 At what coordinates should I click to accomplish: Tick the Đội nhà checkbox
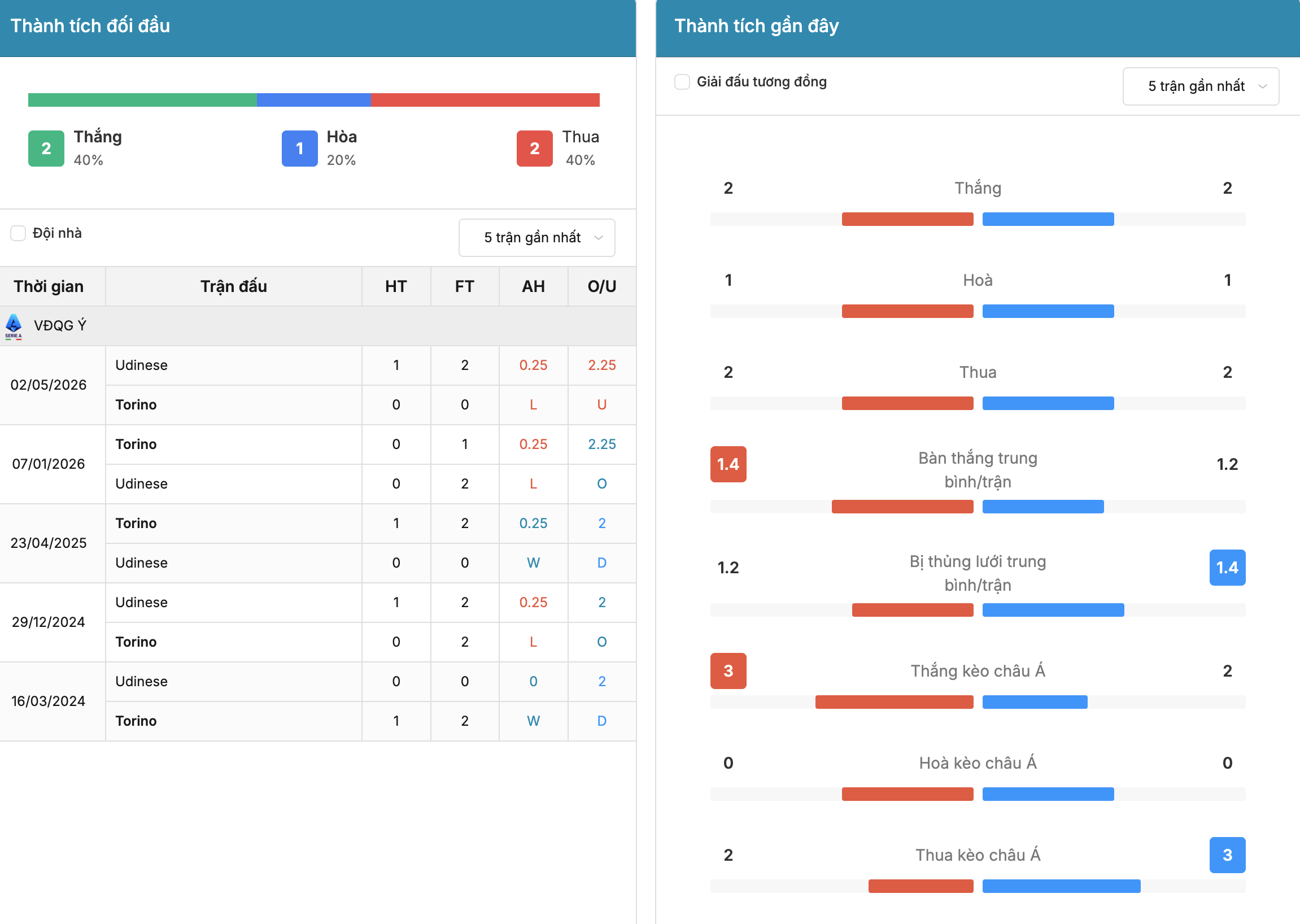(18, 233)
